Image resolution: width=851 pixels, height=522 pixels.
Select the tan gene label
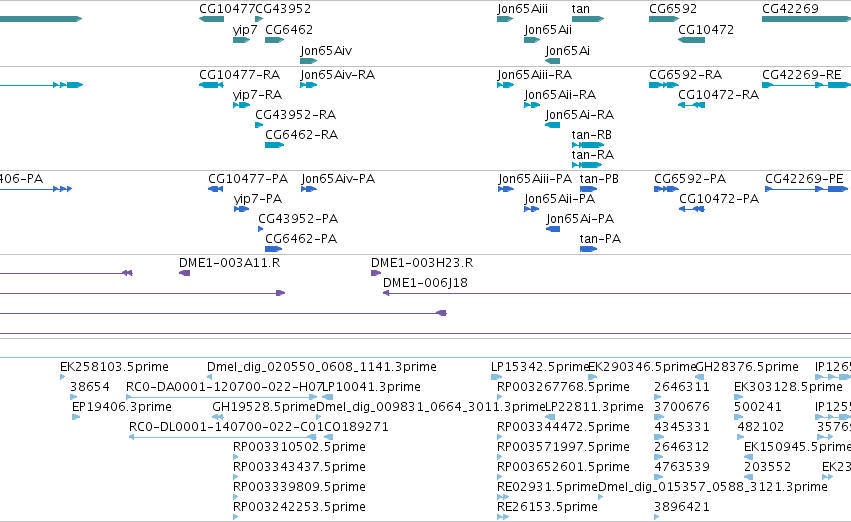580,9
